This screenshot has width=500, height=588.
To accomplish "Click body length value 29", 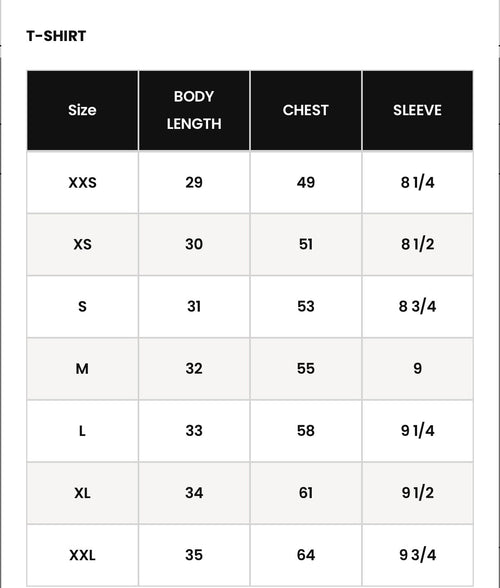I will coord(194,183).
